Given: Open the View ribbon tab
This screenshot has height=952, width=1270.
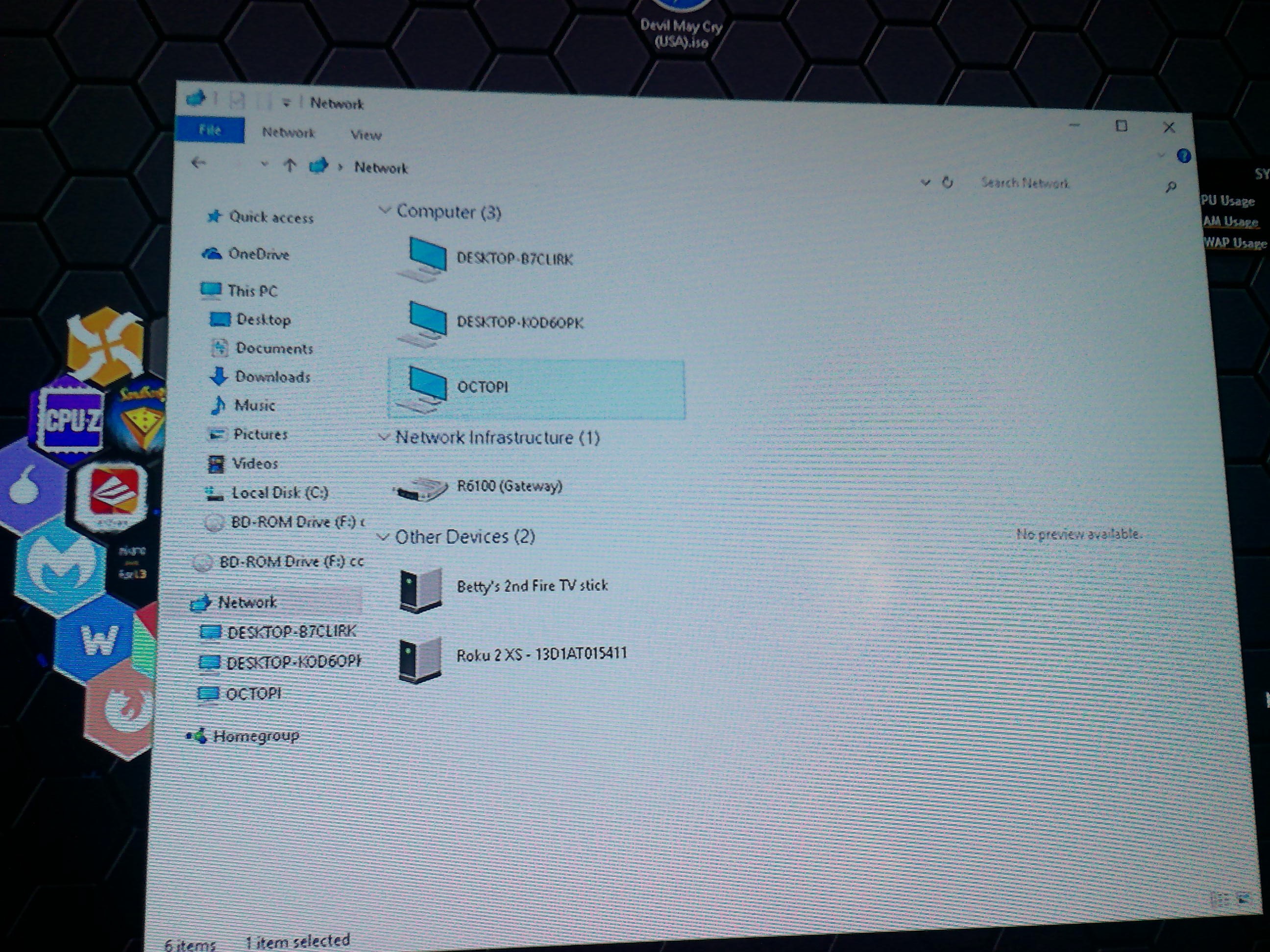Looking at the screenshot, I should (366, 135).
